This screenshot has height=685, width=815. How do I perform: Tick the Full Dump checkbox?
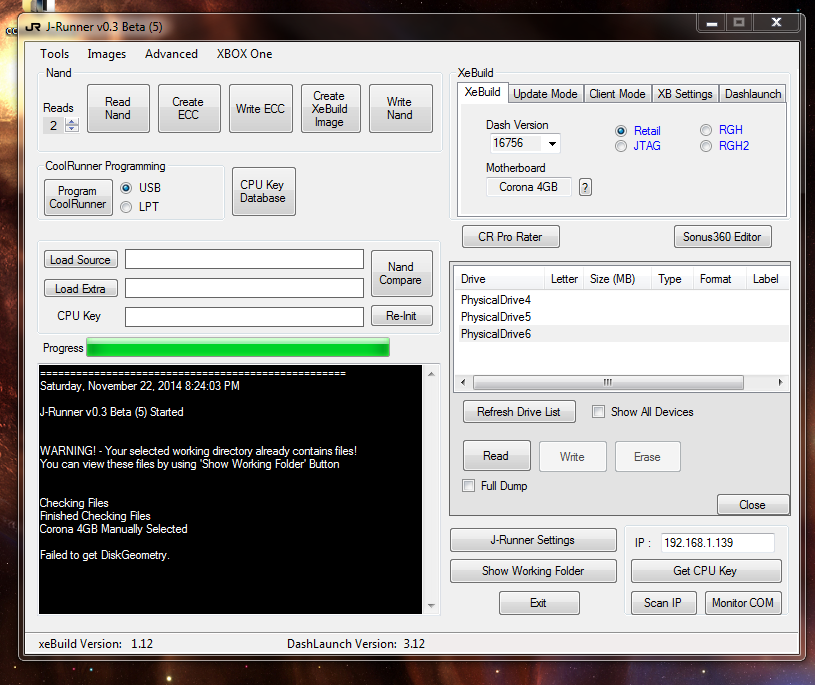click(x=468, y=486)
